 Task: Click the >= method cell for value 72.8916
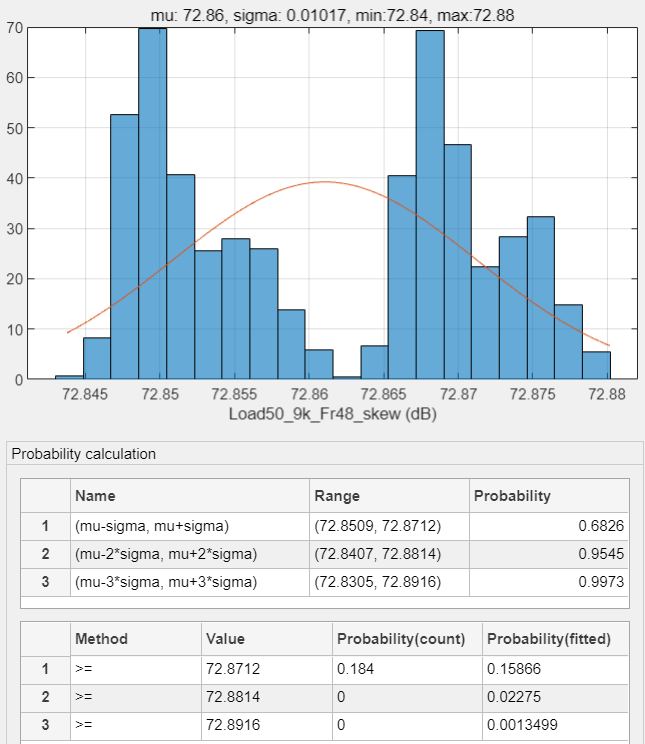click(136, 725)
